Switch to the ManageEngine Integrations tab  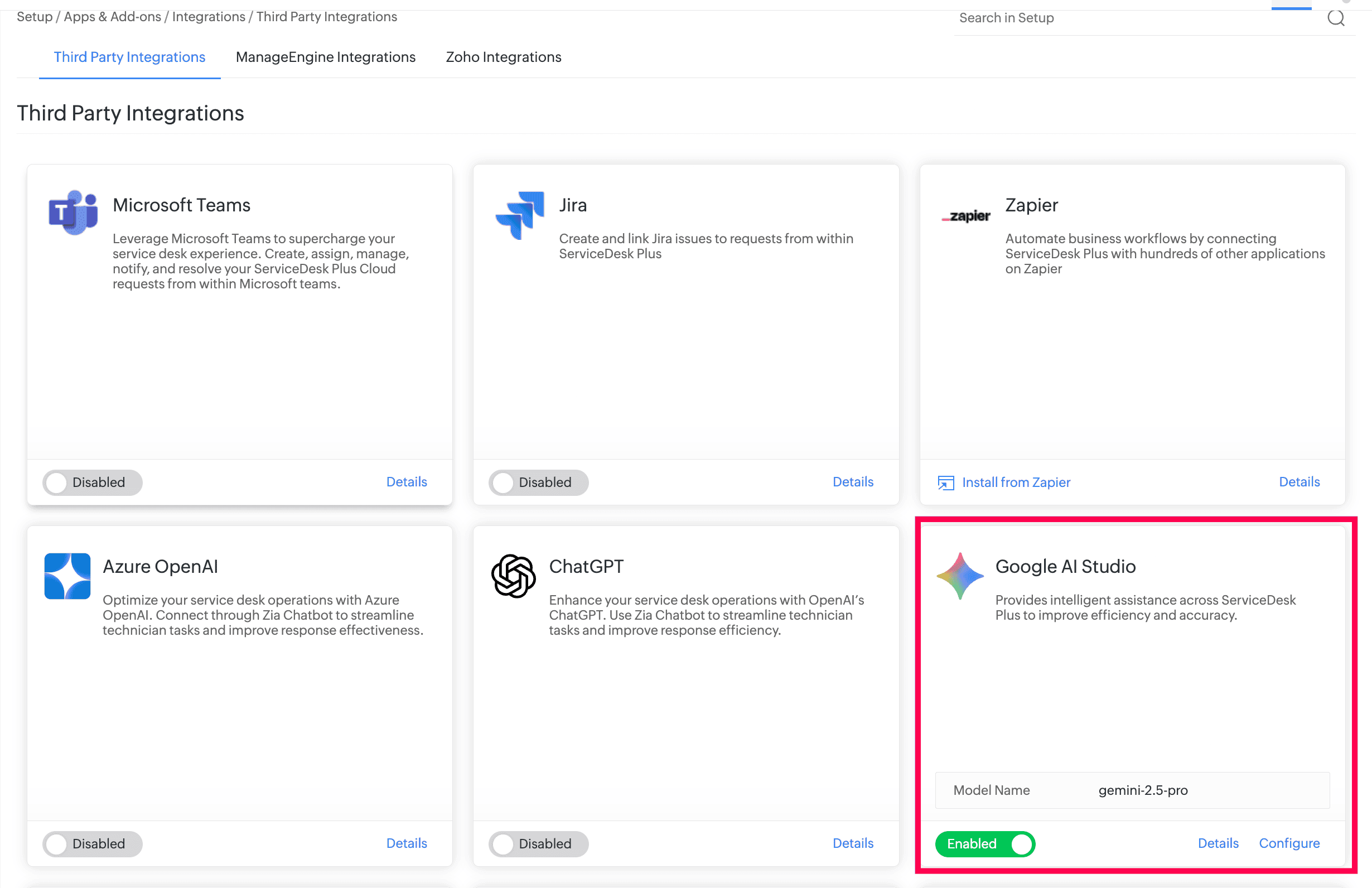tap(325, 56)
